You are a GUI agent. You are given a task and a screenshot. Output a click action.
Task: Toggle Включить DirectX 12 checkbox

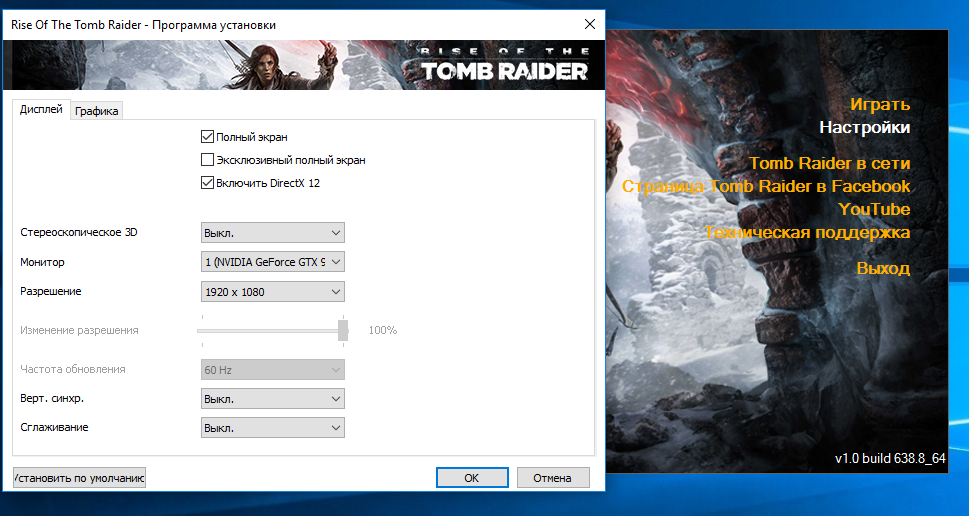pos(208,183)
